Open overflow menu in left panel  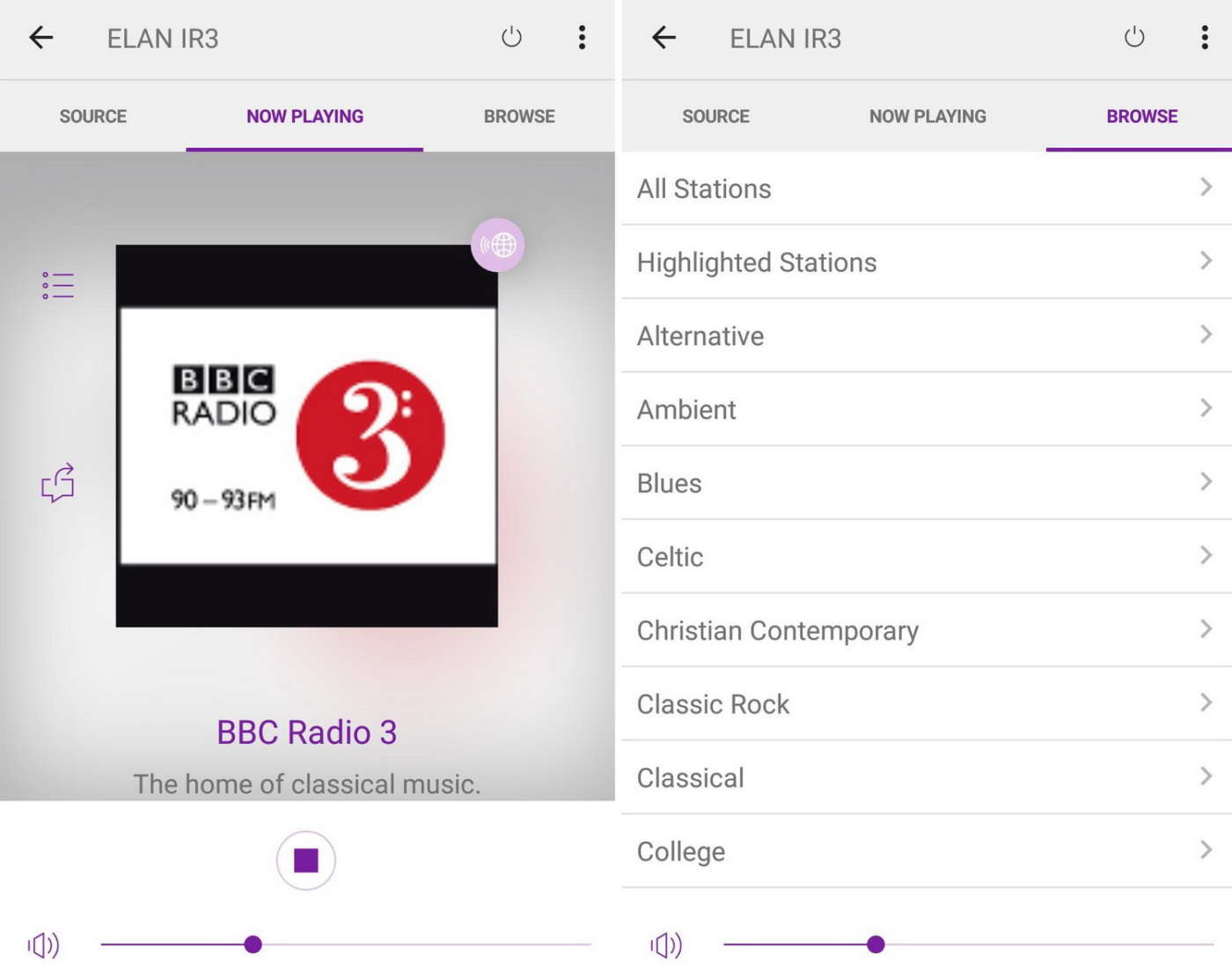point(582,37)
